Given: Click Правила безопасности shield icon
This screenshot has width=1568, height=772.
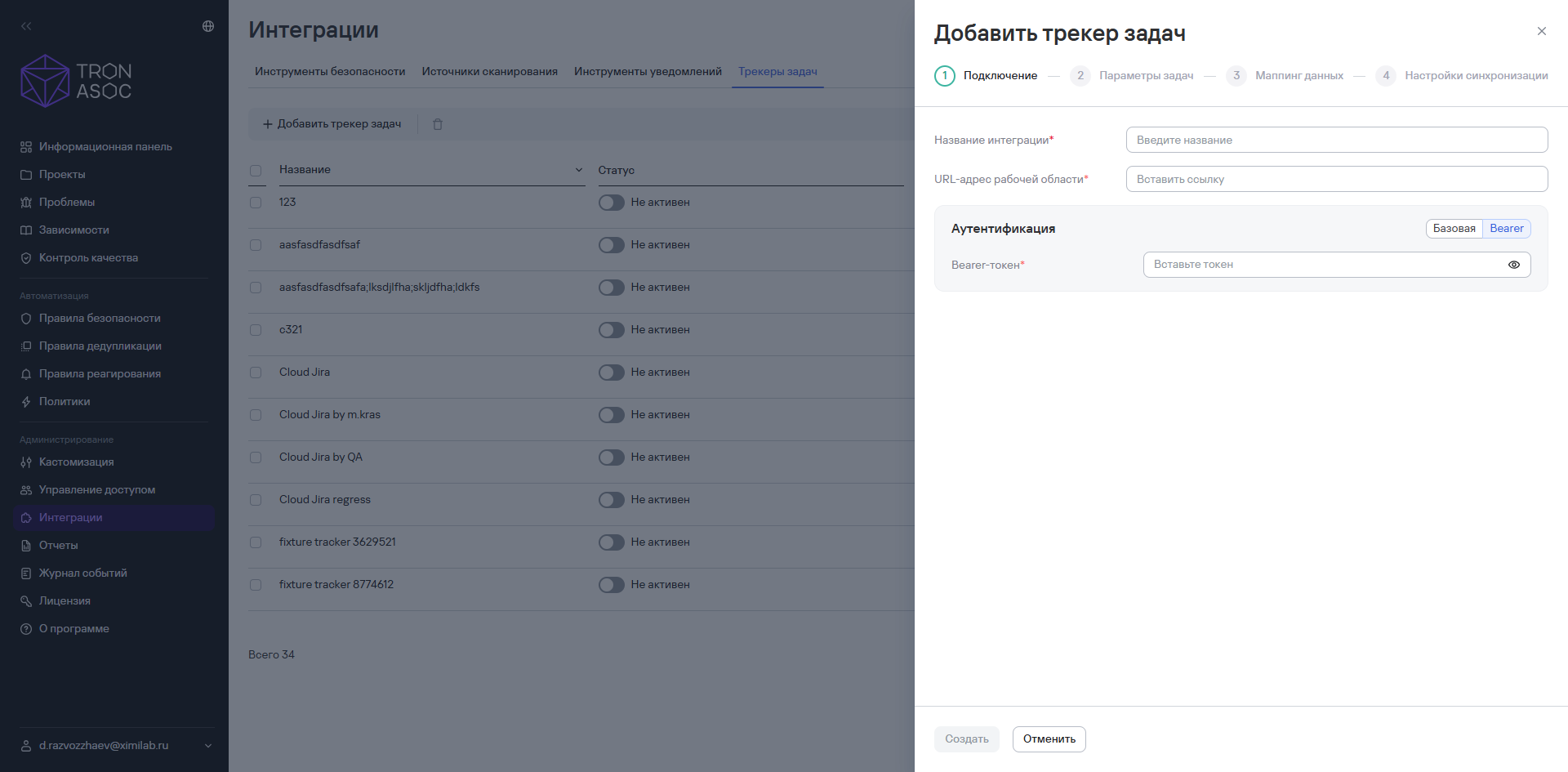Looking at the screenshot, I should 26,319.
